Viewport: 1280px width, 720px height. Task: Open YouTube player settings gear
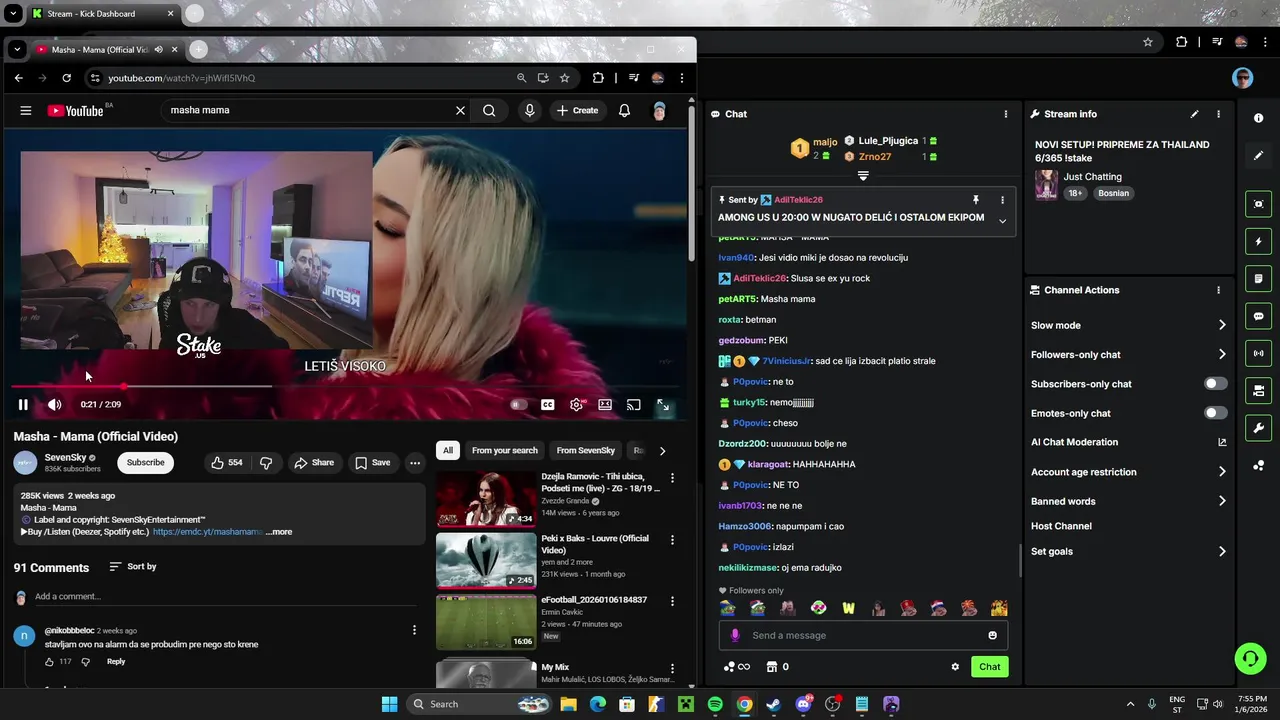[x=576, y=405]
